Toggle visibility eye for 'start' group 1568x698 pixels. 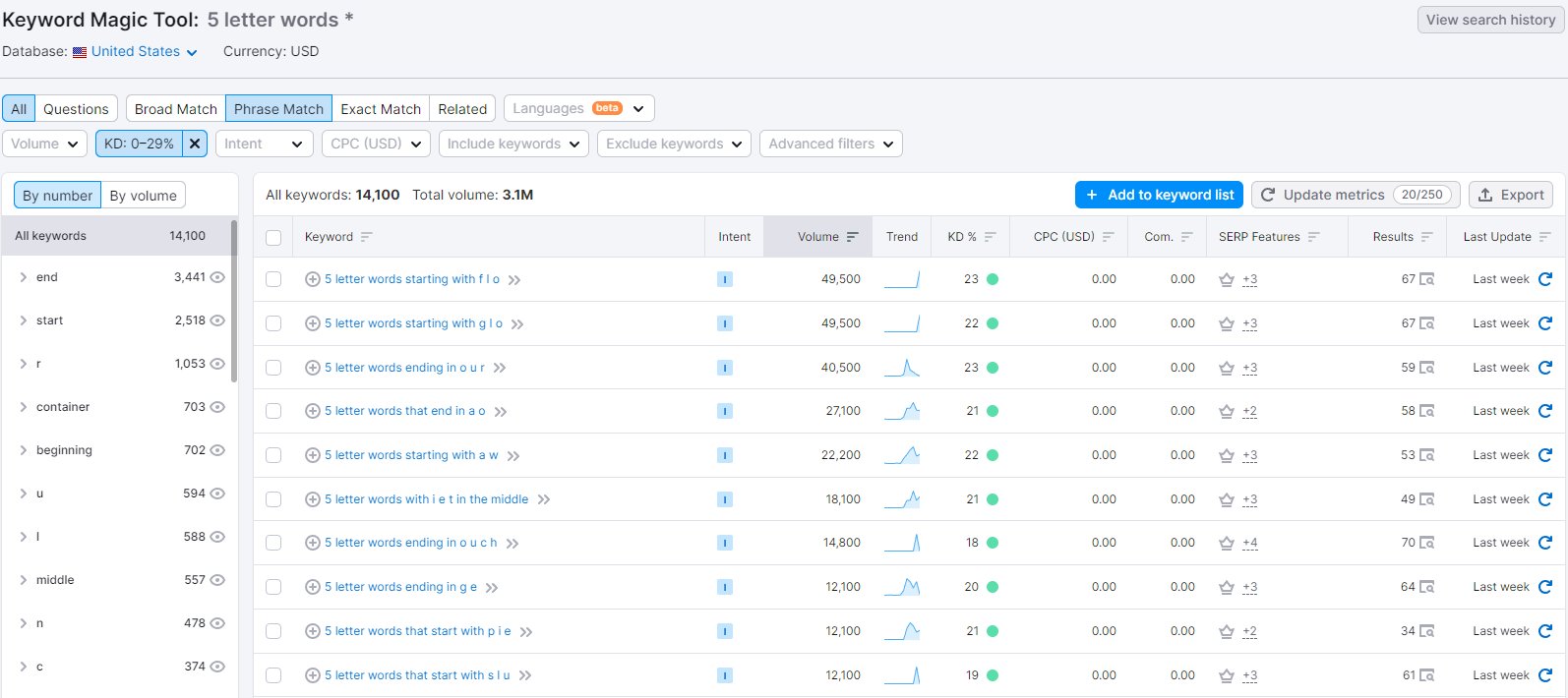click(x=217, y=320)
